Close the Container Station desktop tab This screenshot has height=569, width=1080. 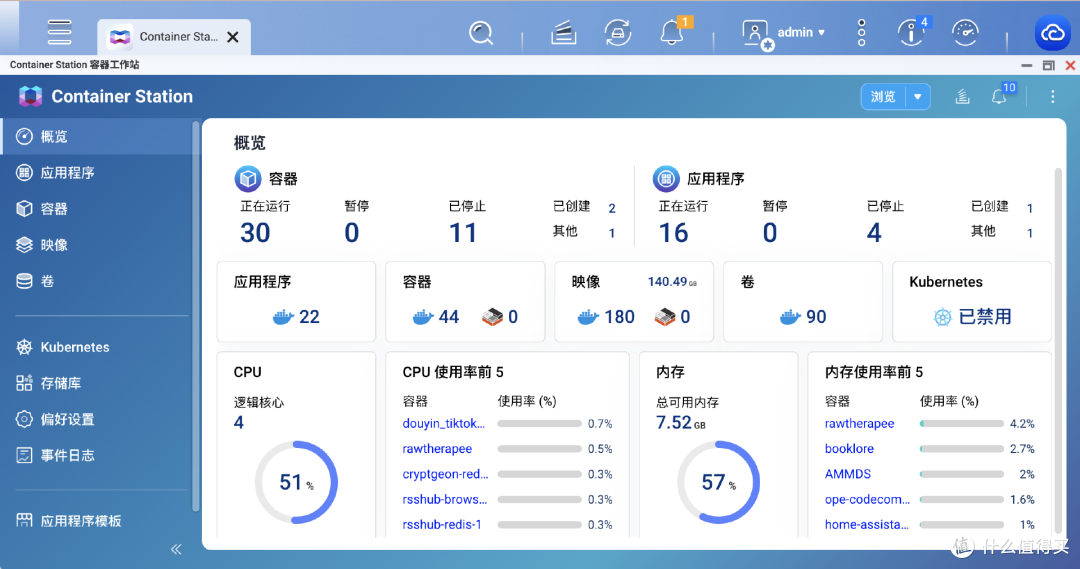click(x=233, y=37)
